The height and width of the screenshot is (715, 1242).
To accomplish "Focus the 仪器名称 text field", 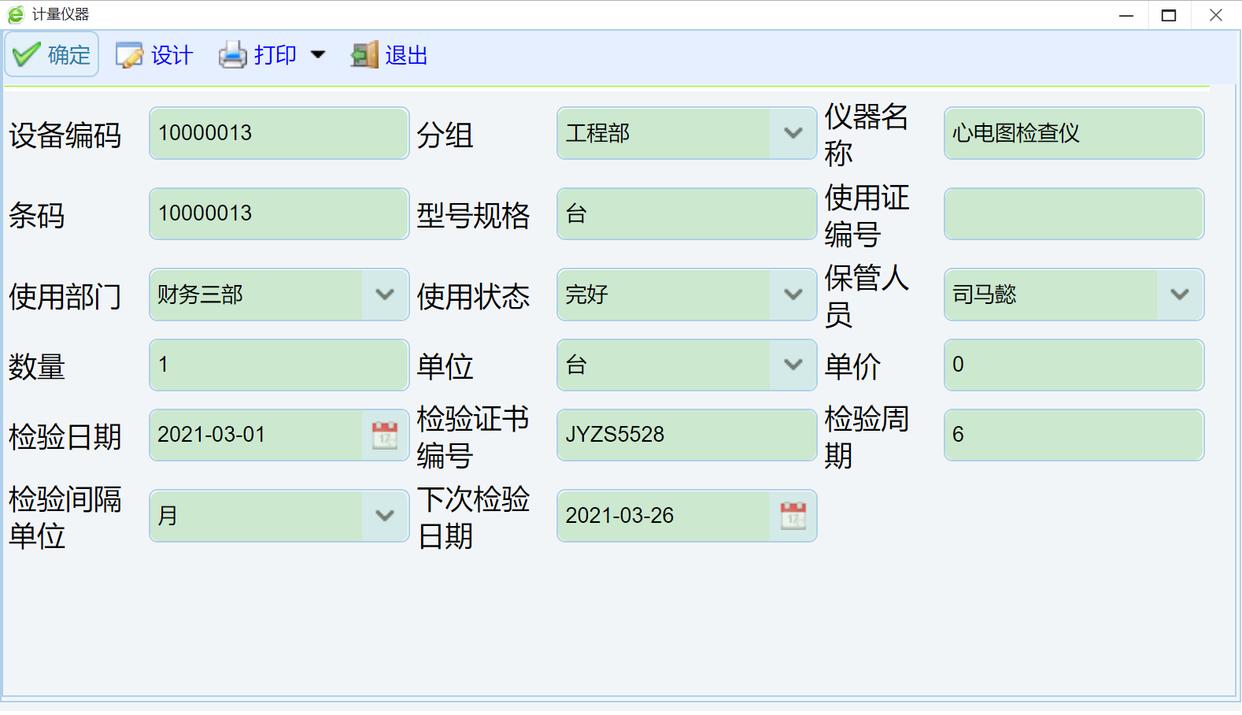I will point(1073,133).
